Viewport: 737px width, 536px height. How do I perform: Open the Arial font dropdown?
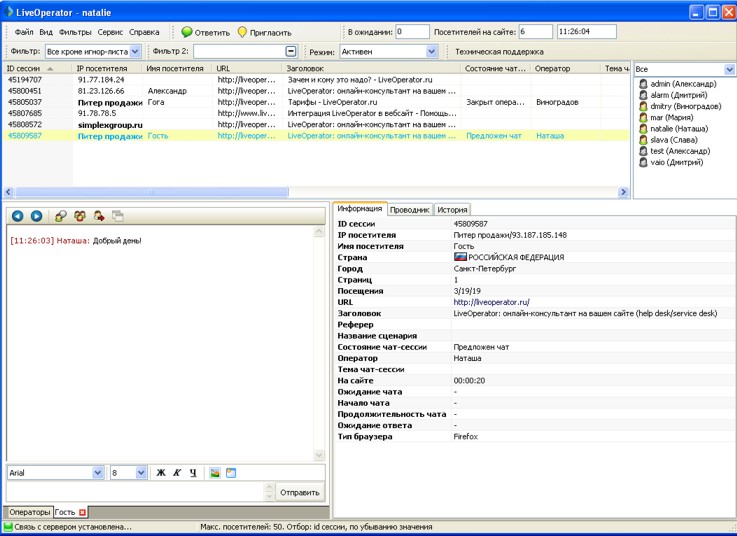pos(97,473)
